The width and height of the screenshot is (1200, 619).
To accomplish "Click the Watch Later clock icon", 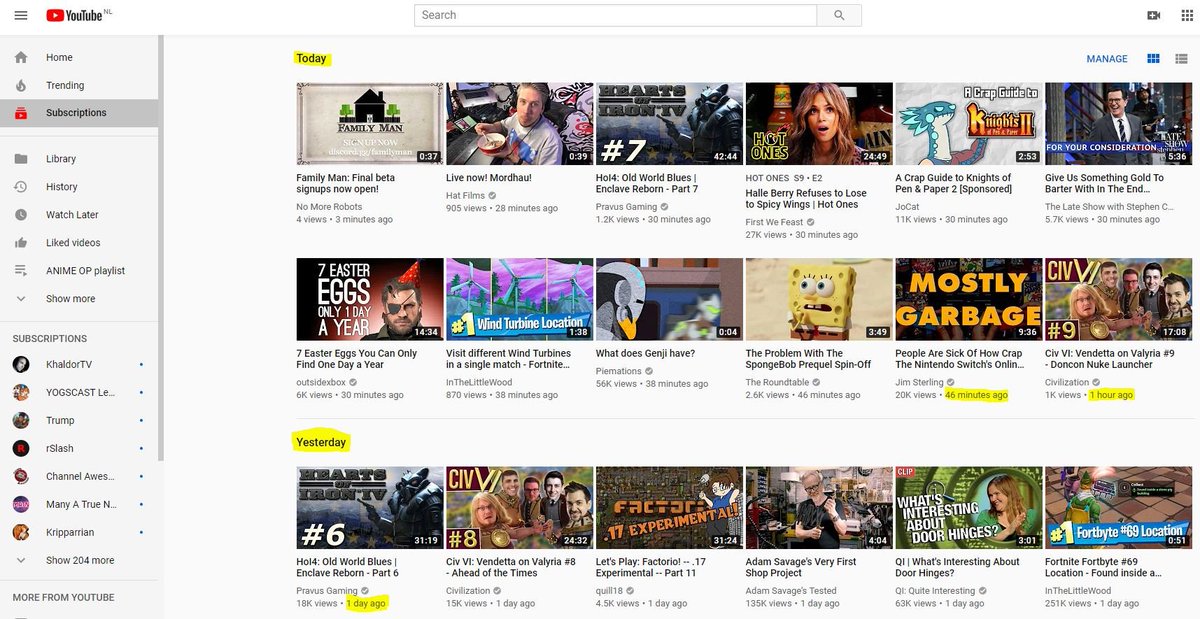I will tap(21, 215).
